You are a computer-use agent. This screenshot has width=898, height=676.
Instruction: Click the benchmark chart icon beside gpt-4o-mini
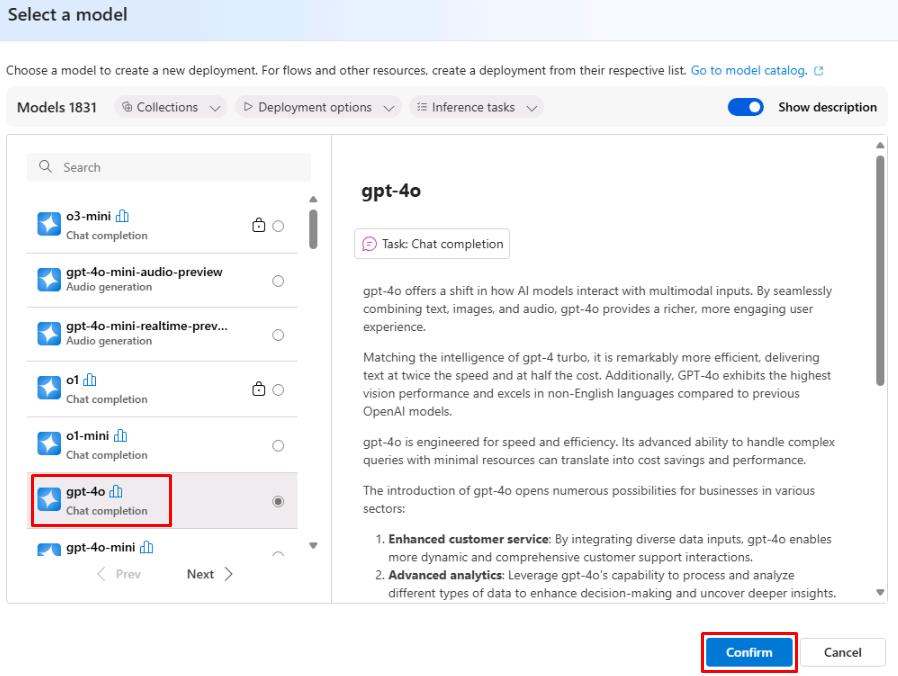pos(147,547)
